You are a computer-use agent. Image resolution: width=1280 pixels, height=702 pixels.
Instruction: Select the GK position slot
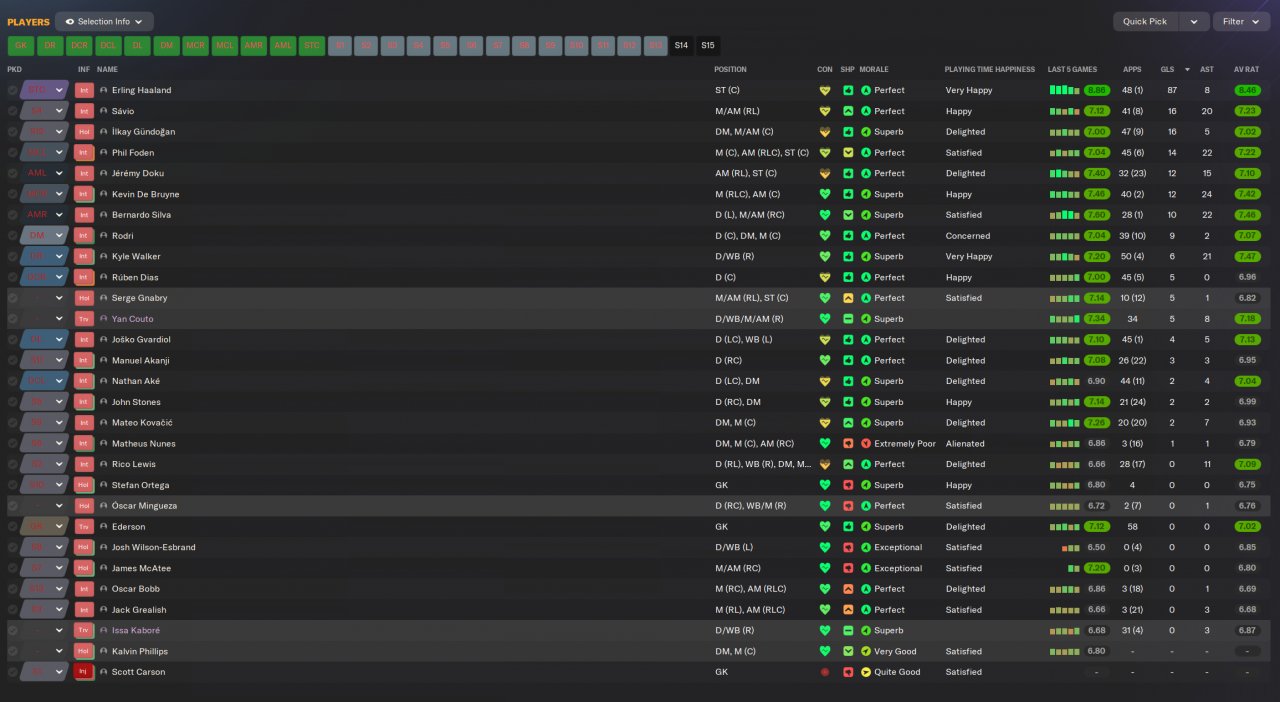pos(21,45)
